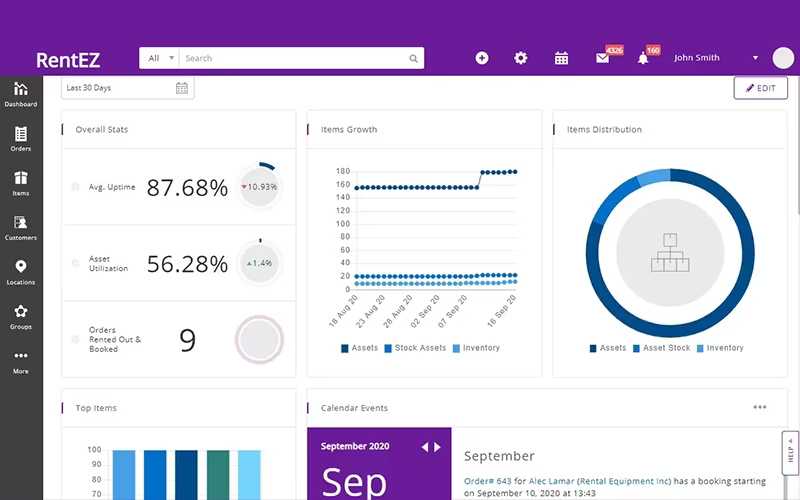Open the Dashboard sidebar icon
The image size is (800, 500).
click(21, 94)
